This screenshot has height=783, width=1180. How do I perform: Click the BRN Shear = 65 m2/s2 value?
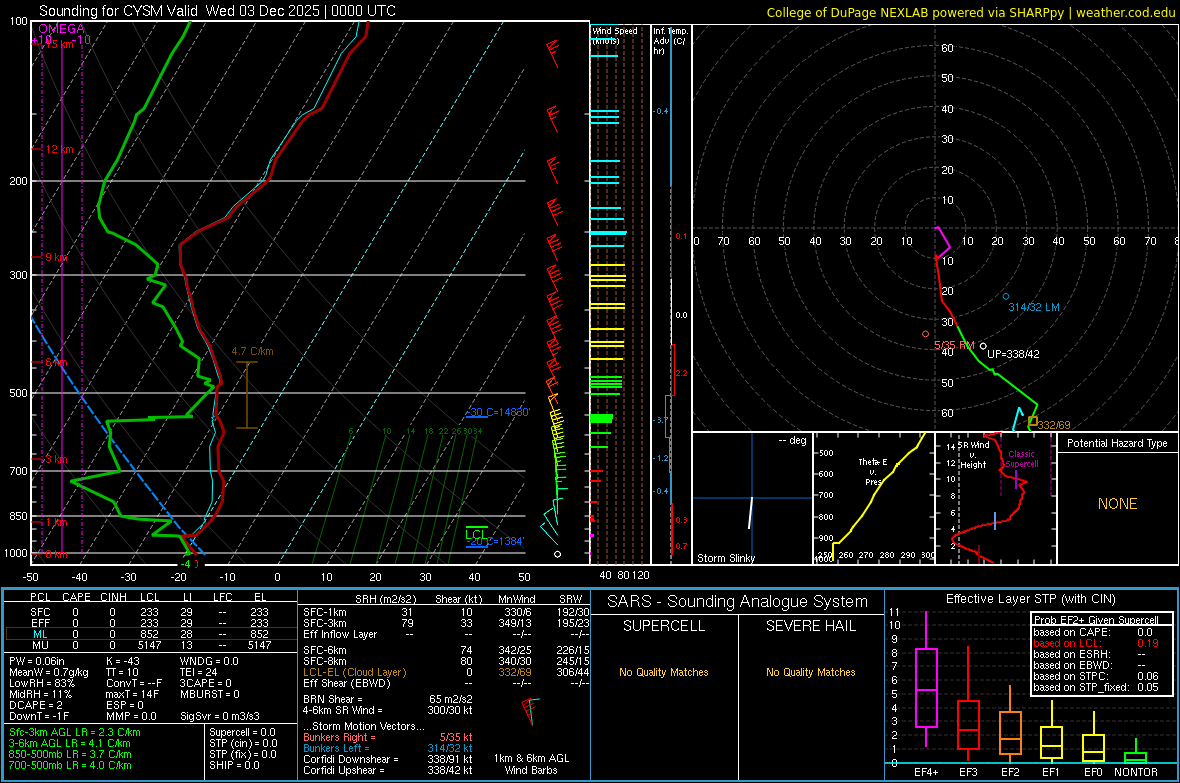tap(388, 699)
